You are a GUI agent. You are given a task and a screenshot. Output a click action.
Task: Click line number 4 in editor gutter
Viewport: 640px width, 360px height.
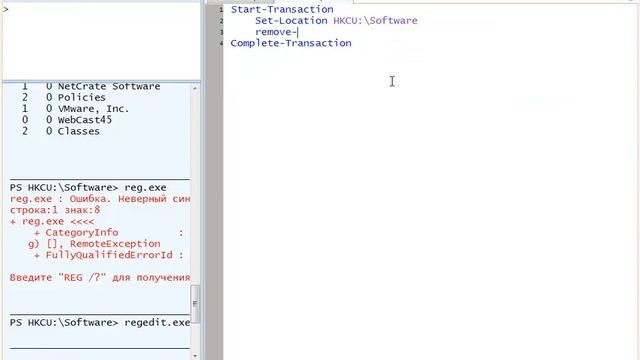pyautogui.click(x=221, y=43)
